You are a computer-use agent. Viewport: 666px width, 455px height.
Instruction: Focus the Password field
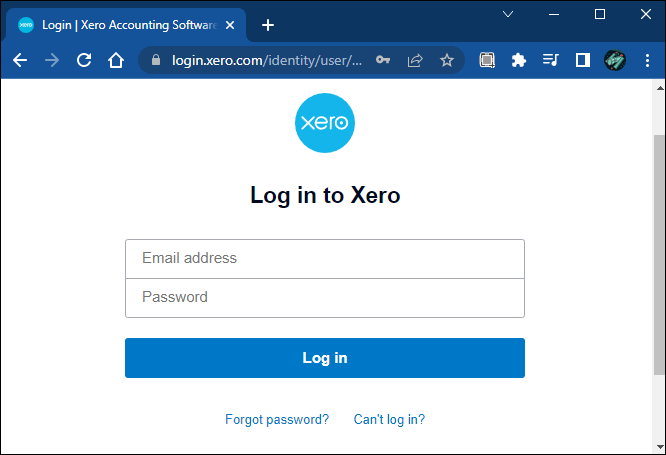coord(325,298)
